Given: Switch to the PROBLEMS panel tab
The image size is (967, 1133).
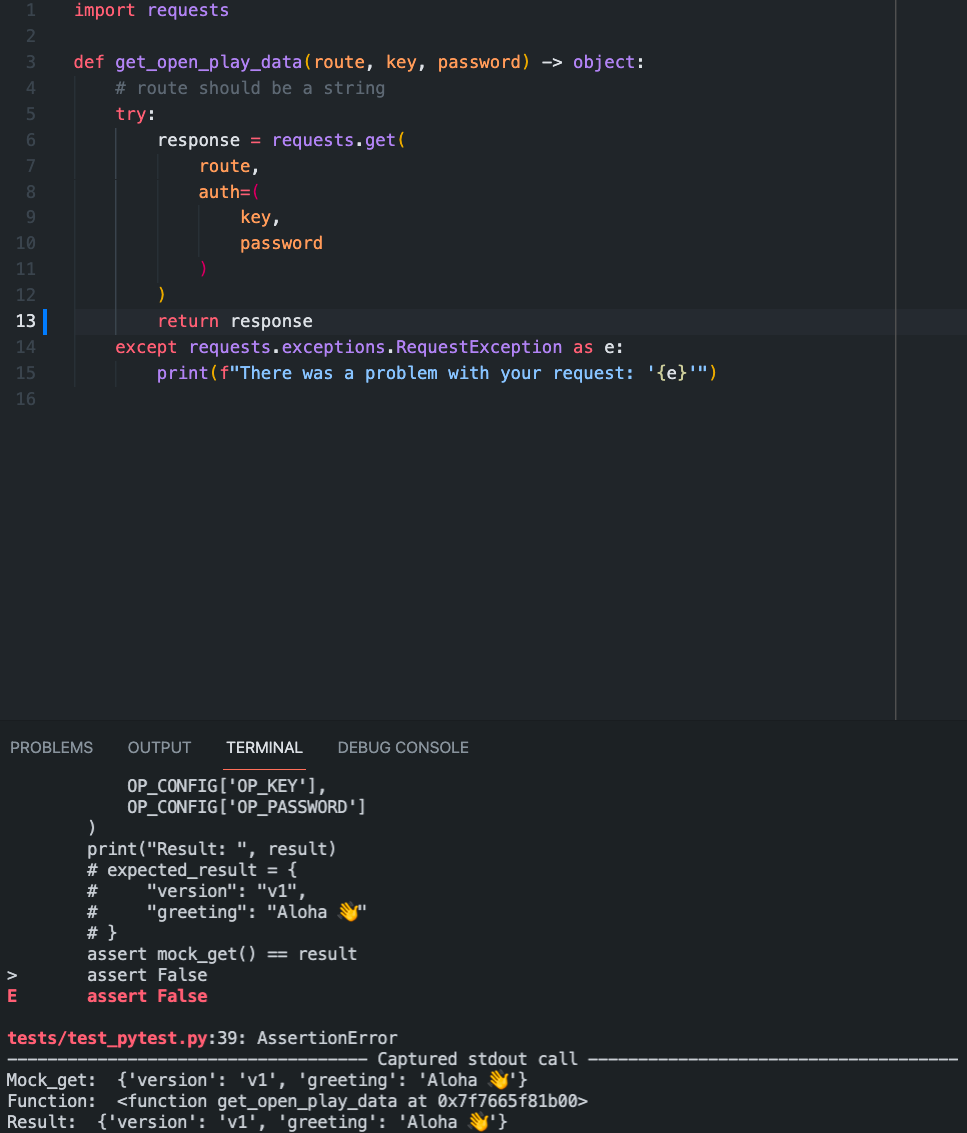Looking at the screenshot, I should click(x=51, y=747).
